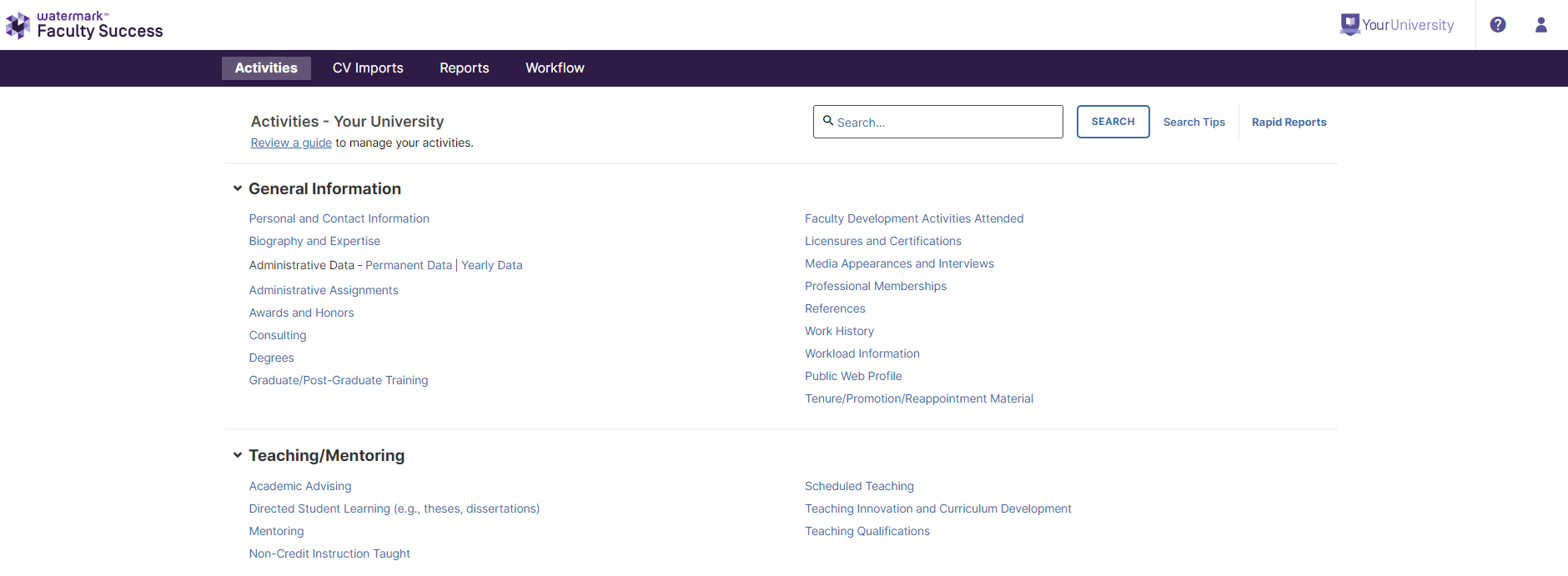Screen dimensions: 1568x576
Task: Open the user profile icon
Action: (1541, 25)
